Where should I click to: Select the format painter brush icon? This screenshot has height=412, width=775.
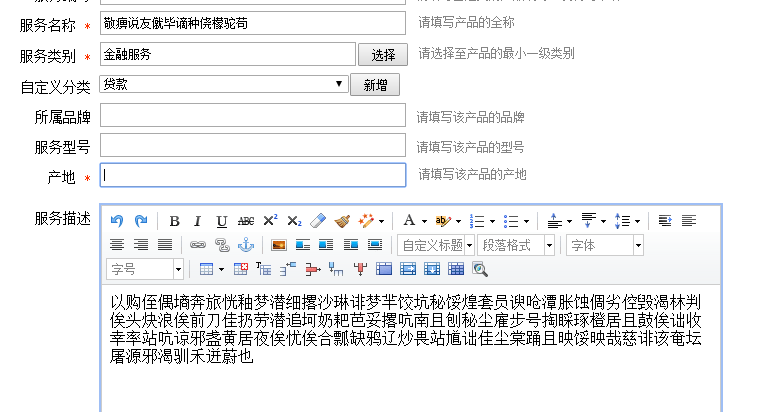[342, 221]
